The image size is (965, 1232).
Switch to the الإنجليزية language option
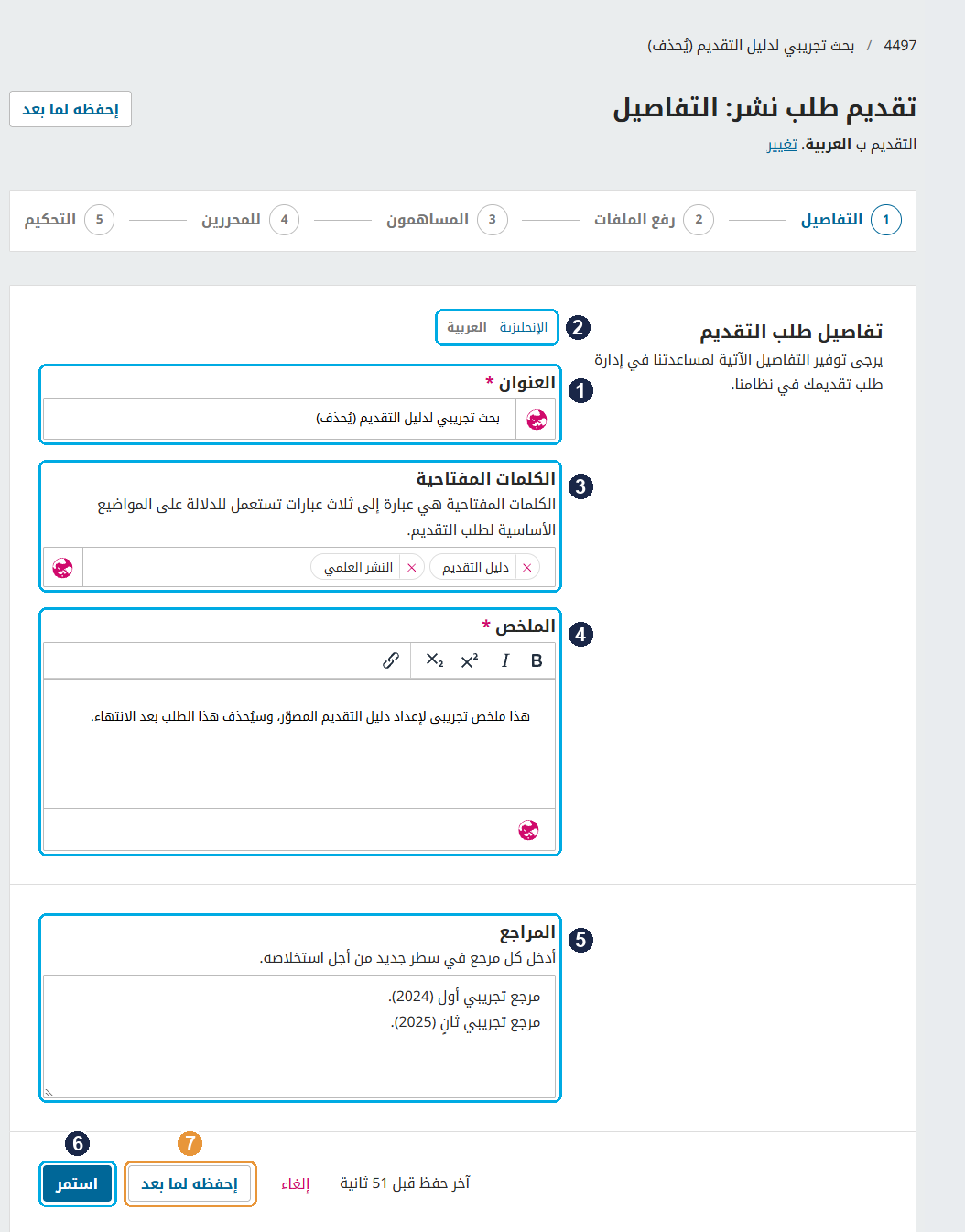pos(524,327)
